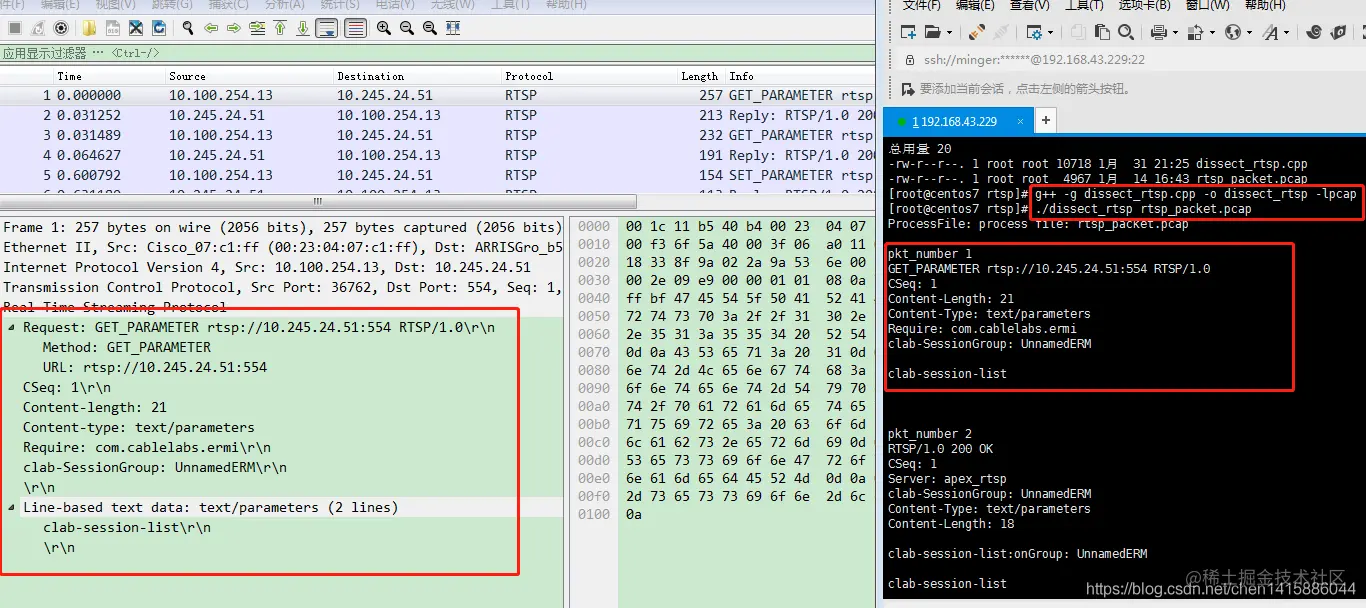Click the open capture file folder icon

89,28
